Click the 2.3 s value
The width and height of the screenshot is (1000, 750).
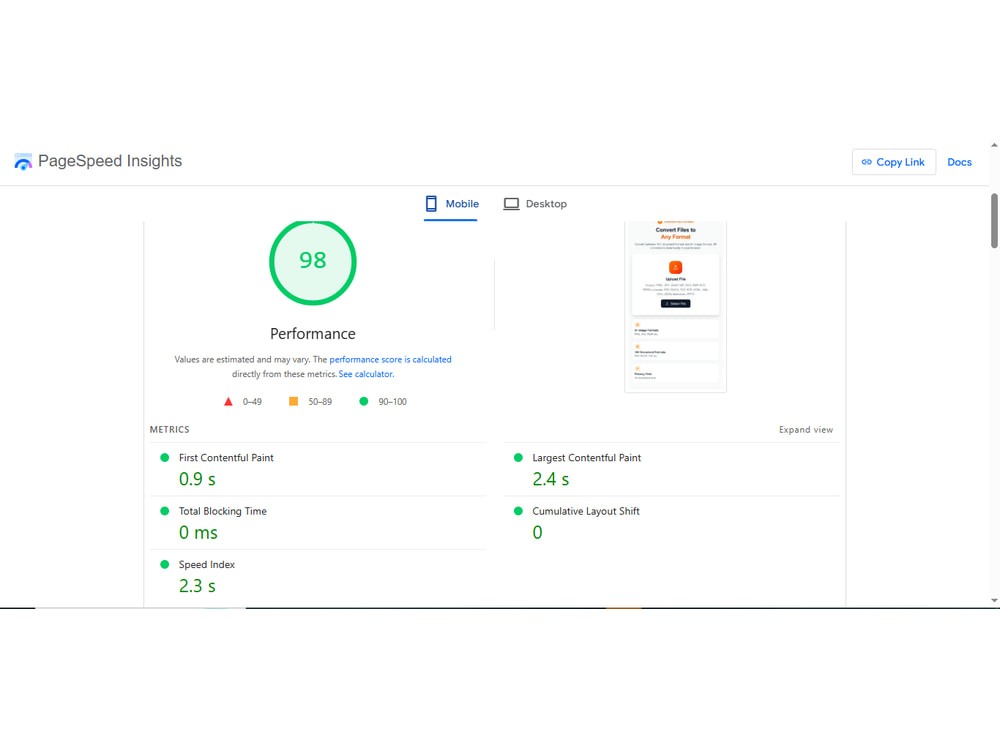tap(197, 586)
